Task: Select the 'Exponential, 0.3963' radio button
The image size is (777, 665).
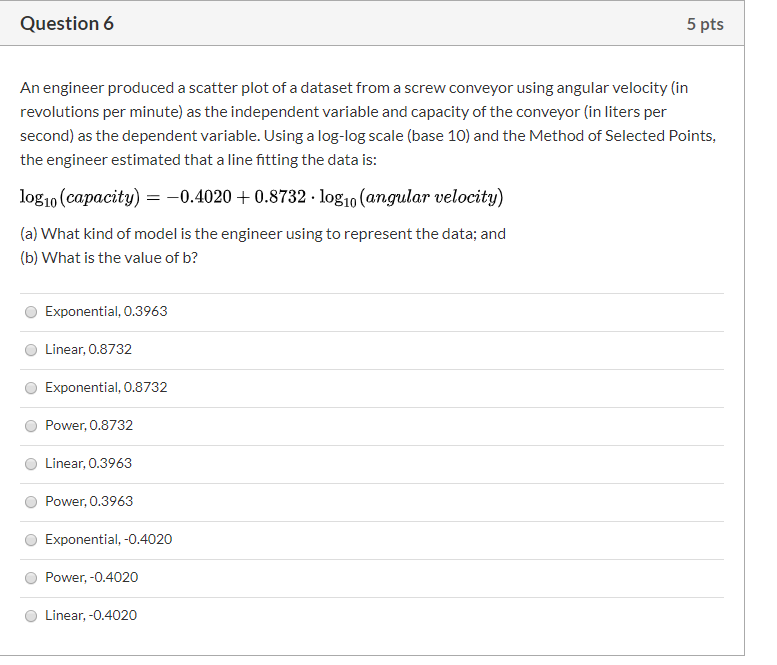Action: coord(31,312)
